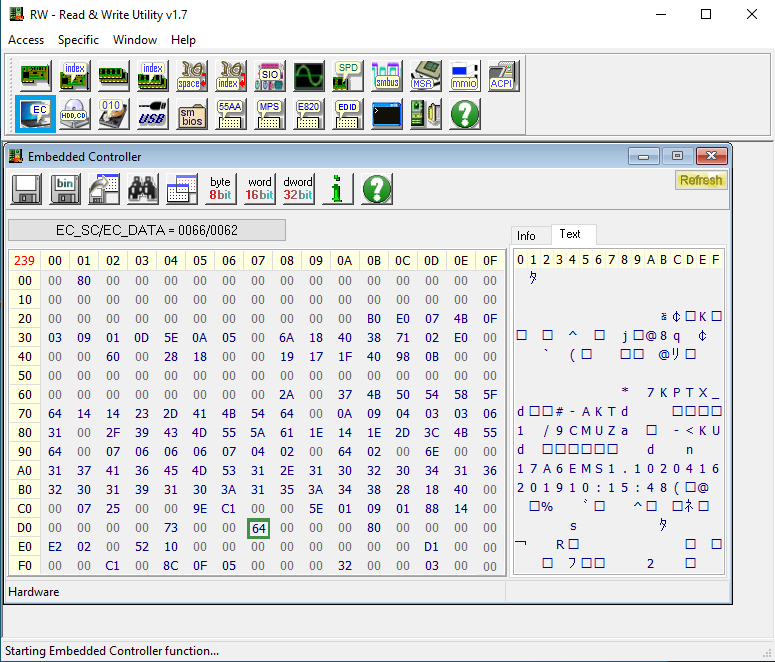Open the MPS table tool
Viewport: 775px width, 662px height.
click(270, 114)
